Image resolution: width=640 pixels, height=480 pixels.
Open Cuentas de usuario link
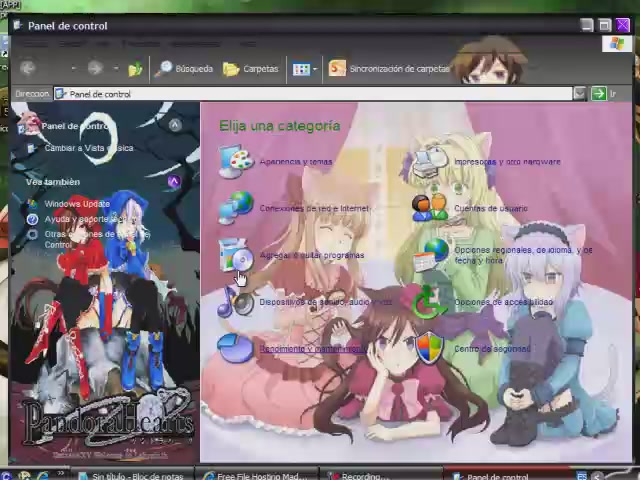(x=491, y=208)
